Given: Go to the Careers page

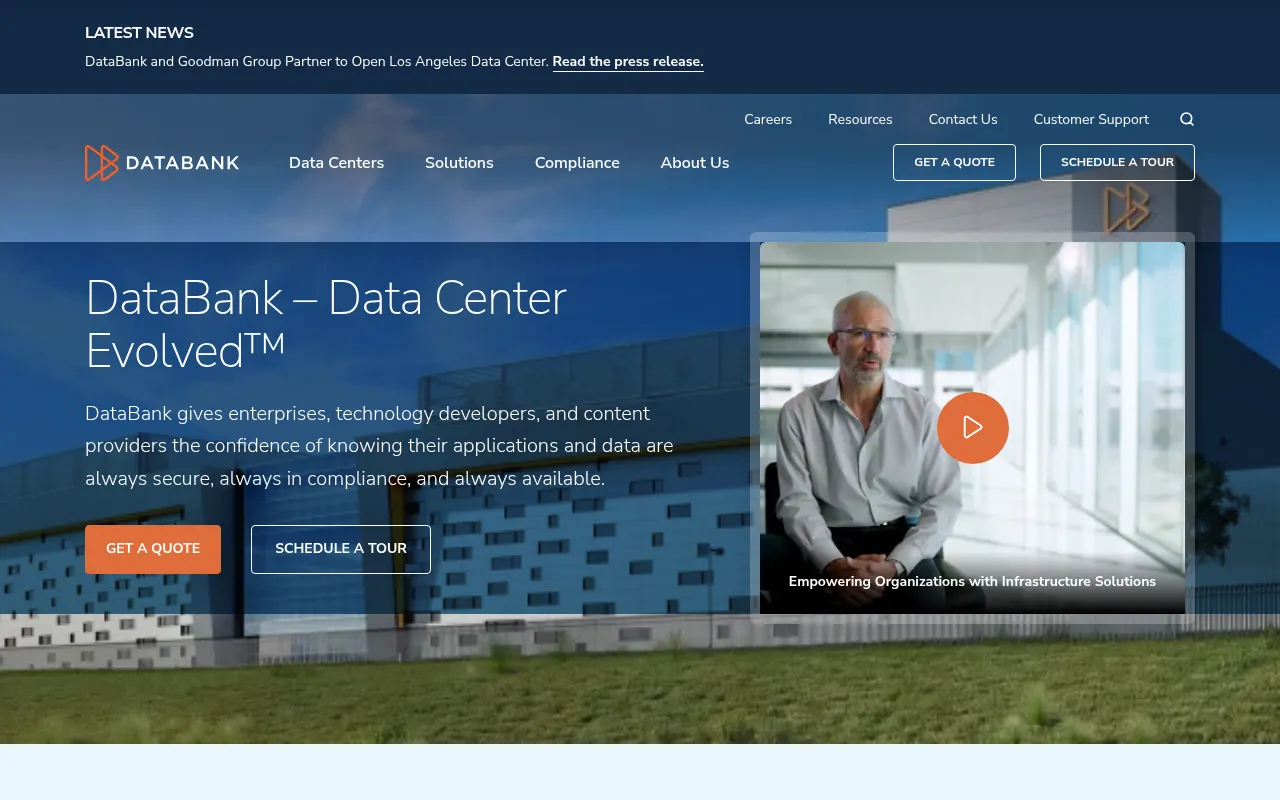Looking at the screenshot, I should 768,119.
